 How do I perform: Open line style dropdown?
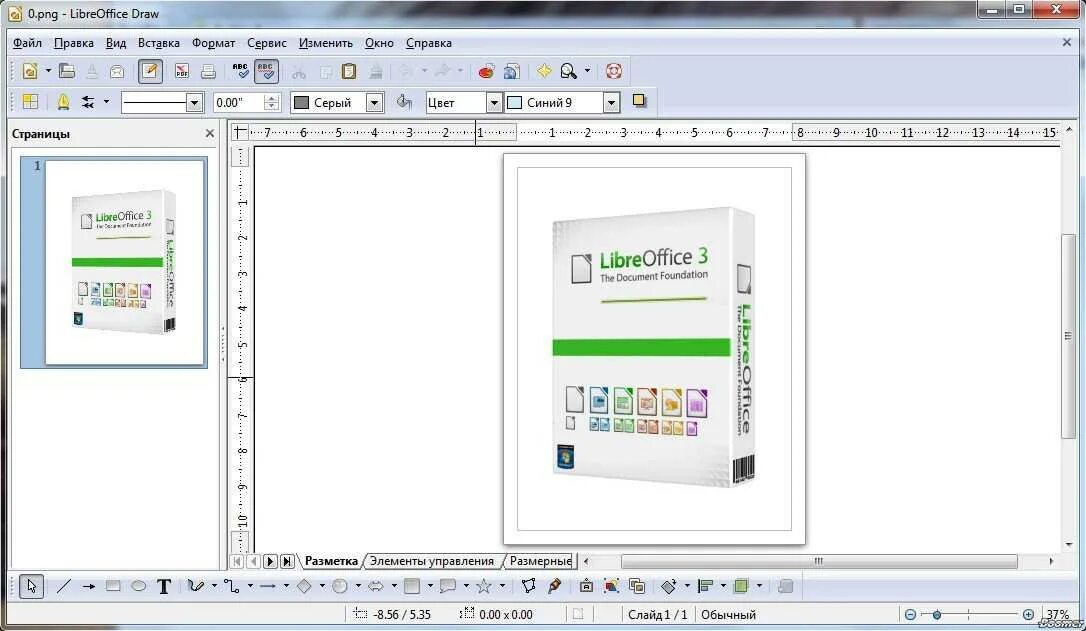(x=195, y=103)
